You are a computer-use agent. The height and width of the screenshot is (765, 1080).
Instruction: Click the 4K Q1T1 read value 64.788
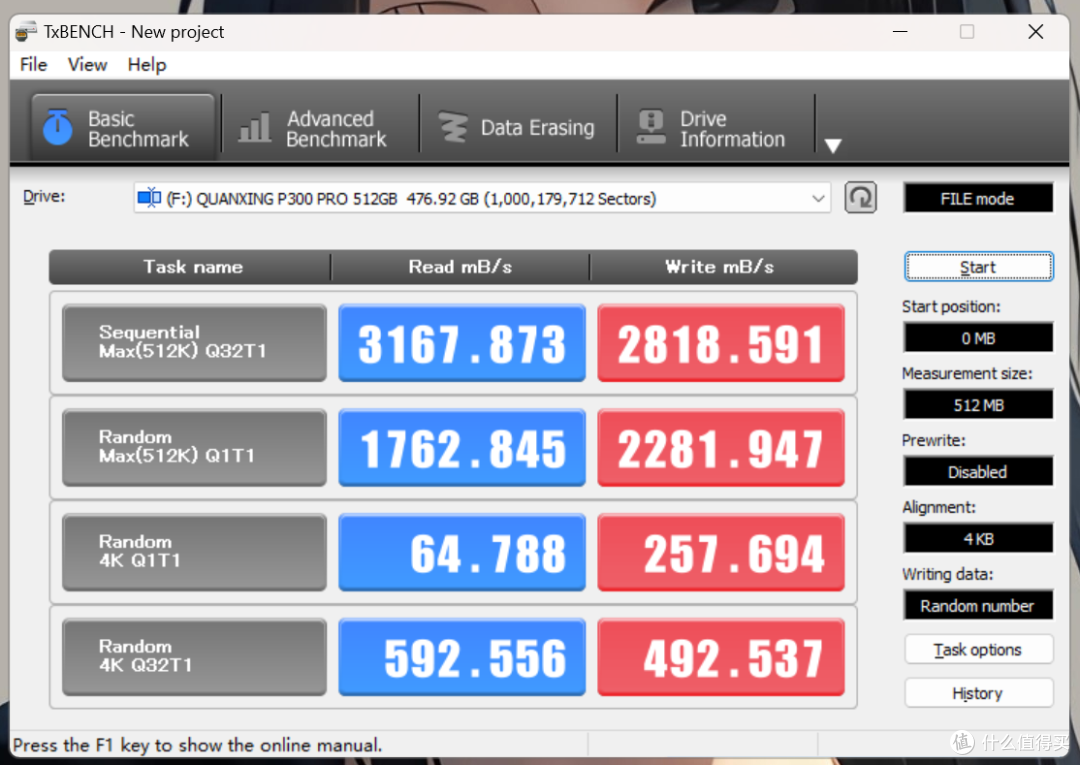(x=462, y=552)
